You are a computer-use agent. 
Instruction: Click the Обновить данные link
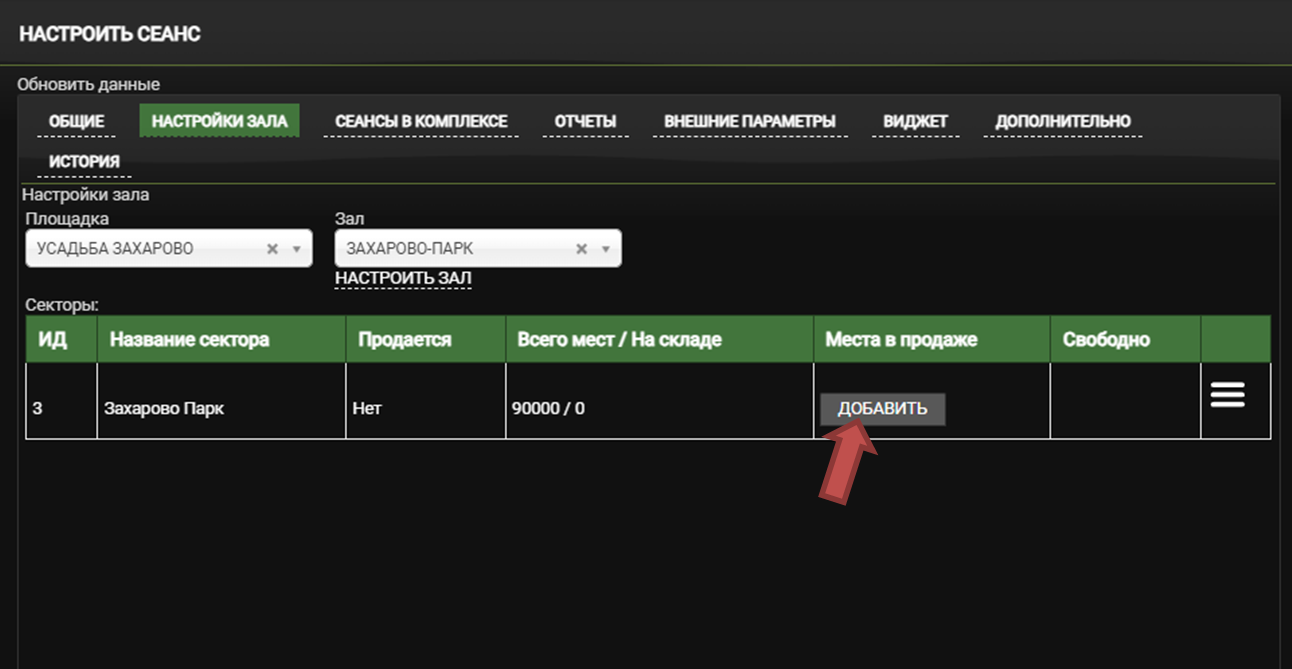point(88,85)
